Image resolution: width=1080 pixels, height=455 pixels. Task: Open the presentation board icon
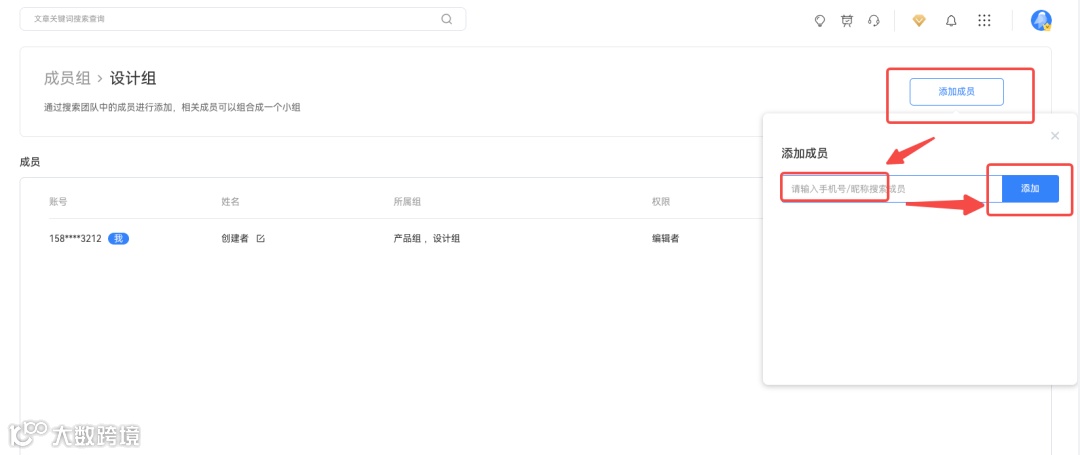(847, 21)
